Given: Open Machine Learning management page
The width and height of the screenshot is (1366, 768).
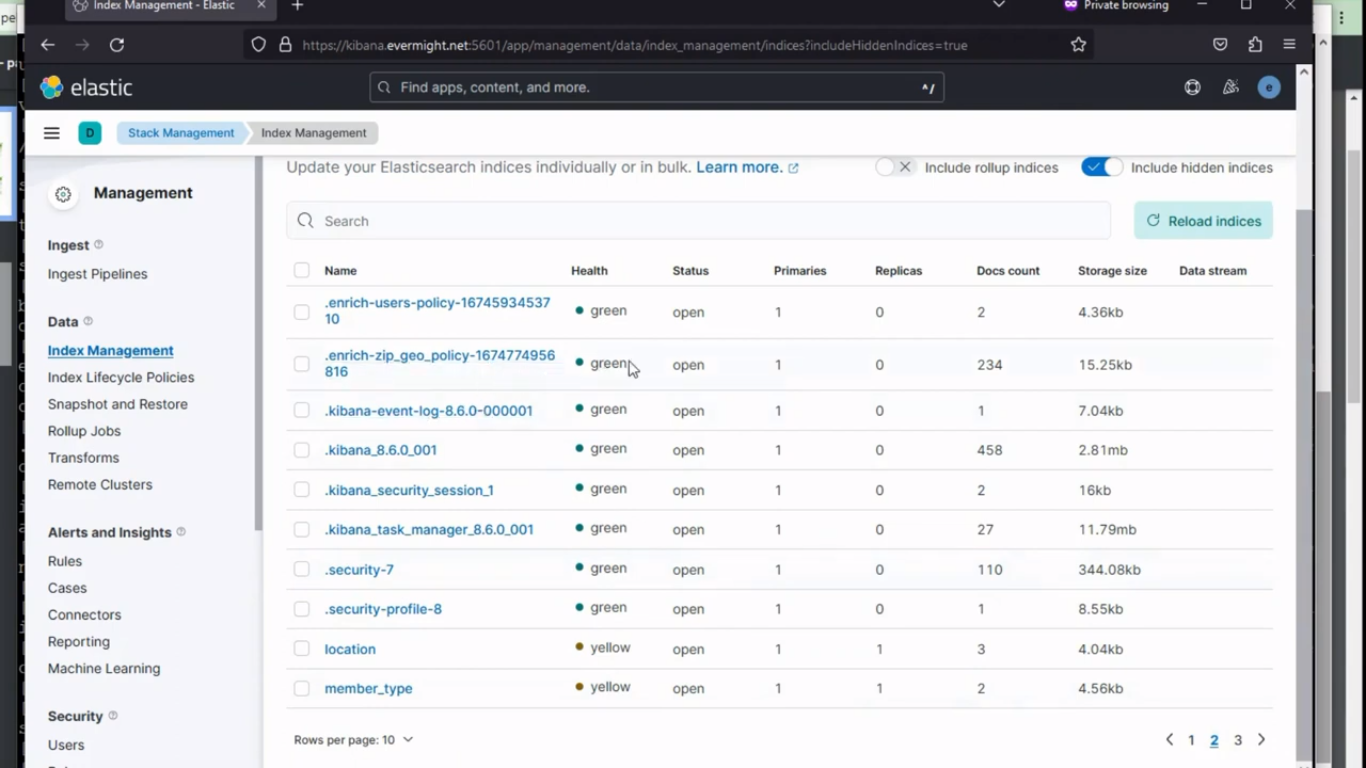Looking at the screenshot, I should tap(104, 669).
